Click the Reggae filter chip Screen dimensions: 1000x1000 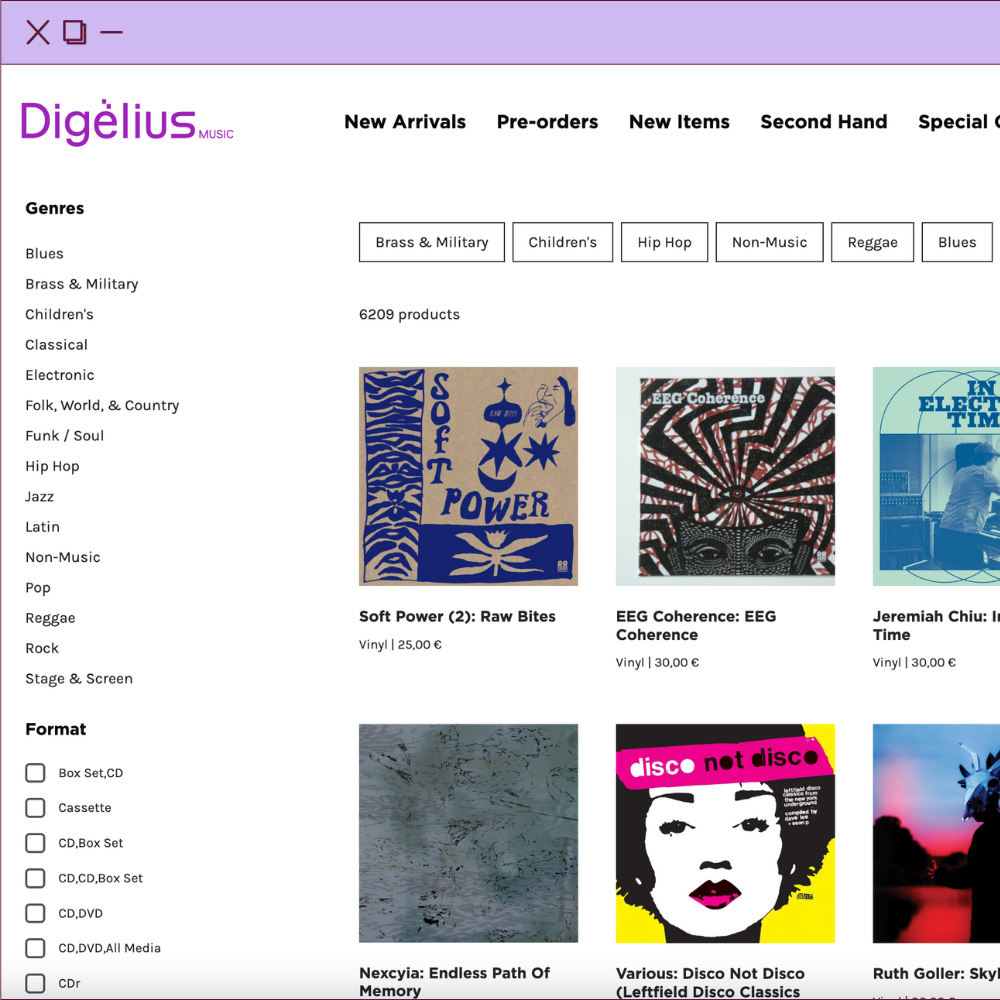click(872, 242)
